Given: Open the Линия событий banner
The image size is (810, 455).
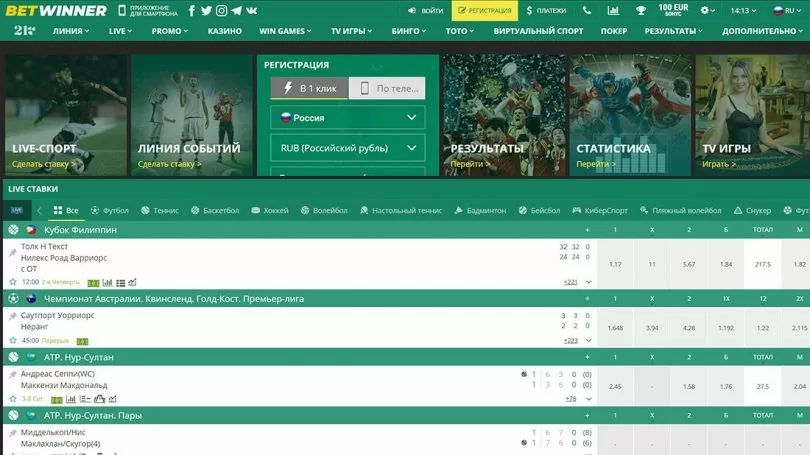Looking at the screenshot, I should 192,115.
